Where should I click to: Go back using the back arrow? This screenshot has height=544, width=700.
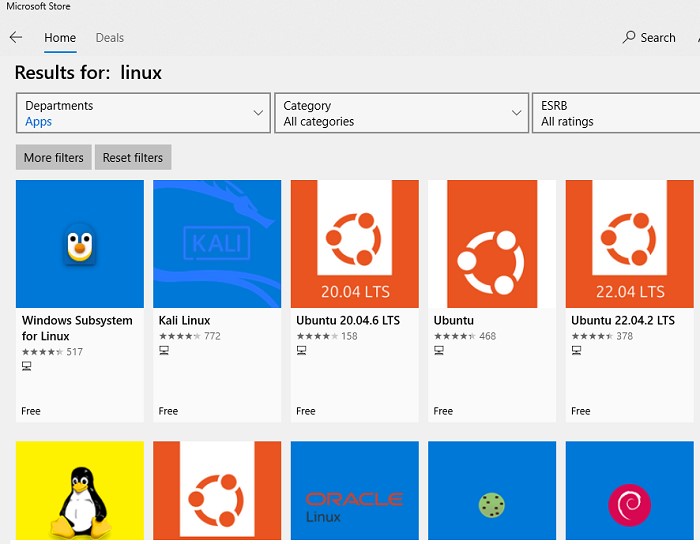tap(16, 37)
